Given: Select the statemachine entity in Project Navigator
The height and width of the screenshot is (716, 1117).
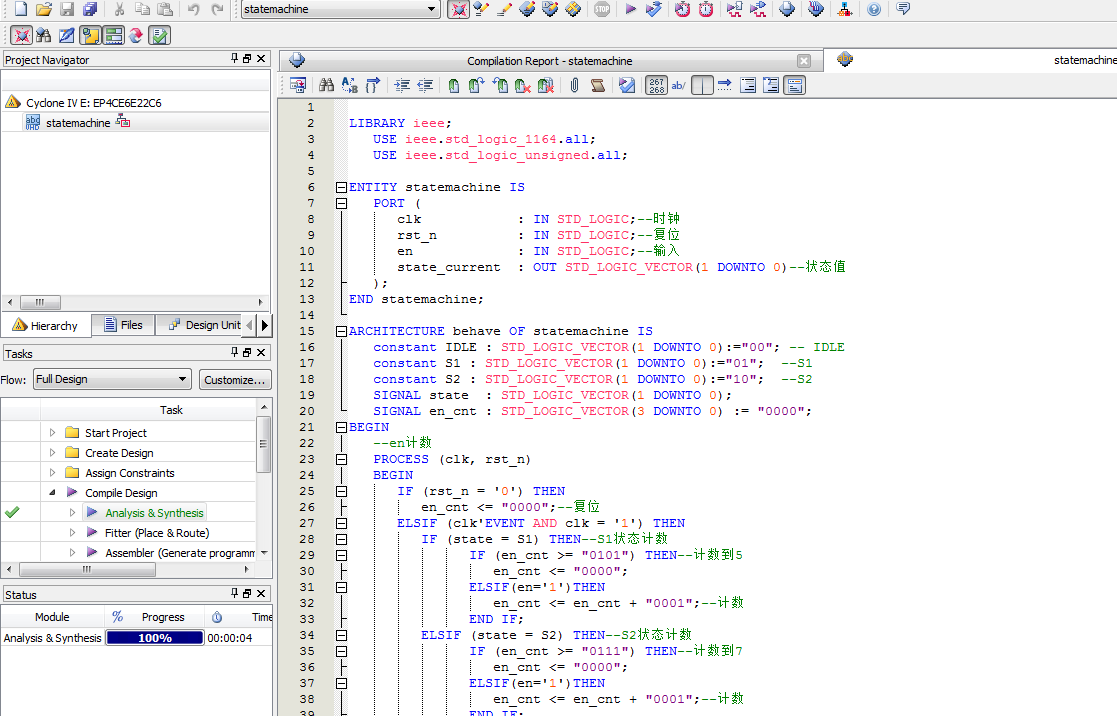Looking at the screenshot, I should (x=78, y=123).
